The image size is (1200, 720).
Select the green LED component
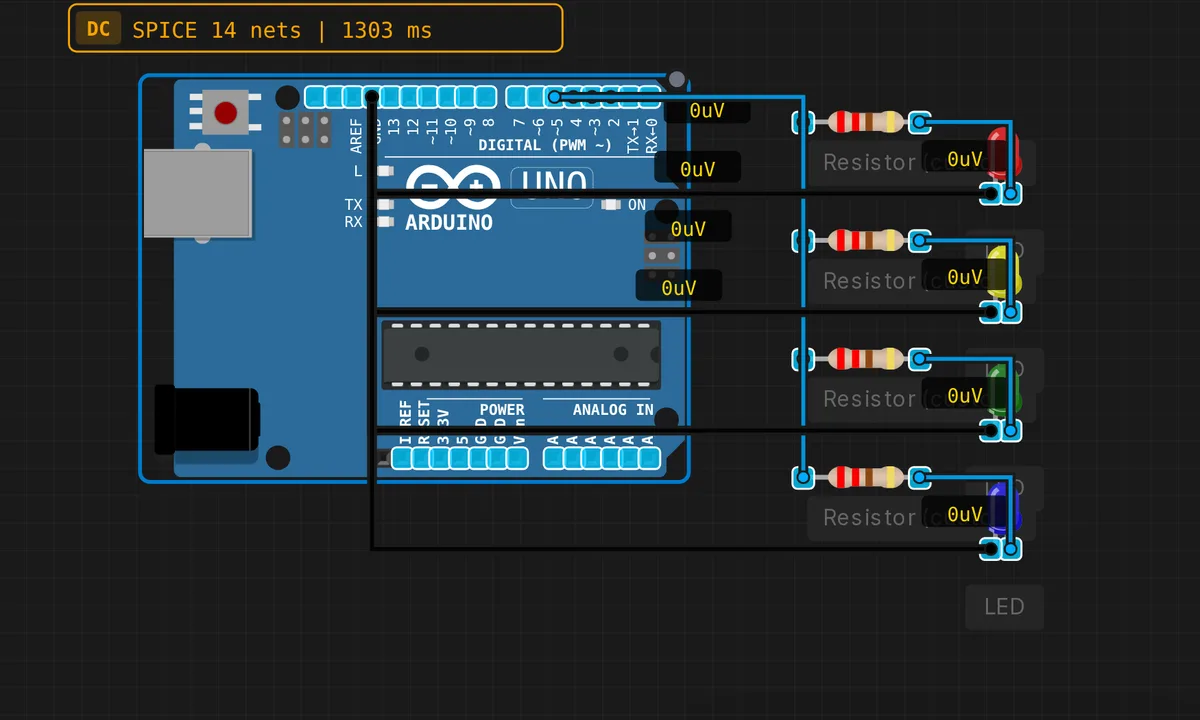coord(1004,390)
